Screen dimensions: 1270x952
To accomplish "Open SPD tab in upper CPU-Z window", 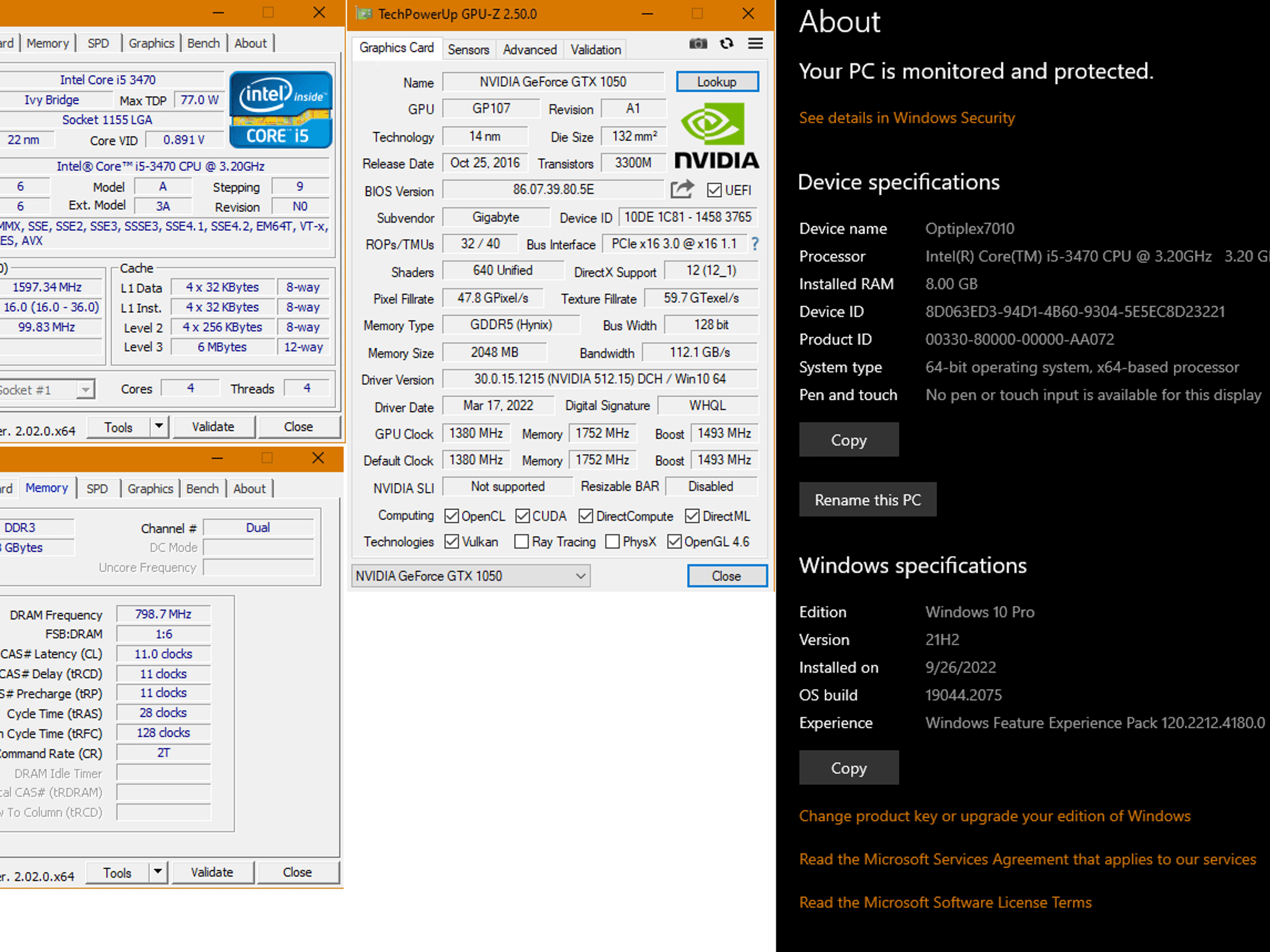I will tap(98, 43).
